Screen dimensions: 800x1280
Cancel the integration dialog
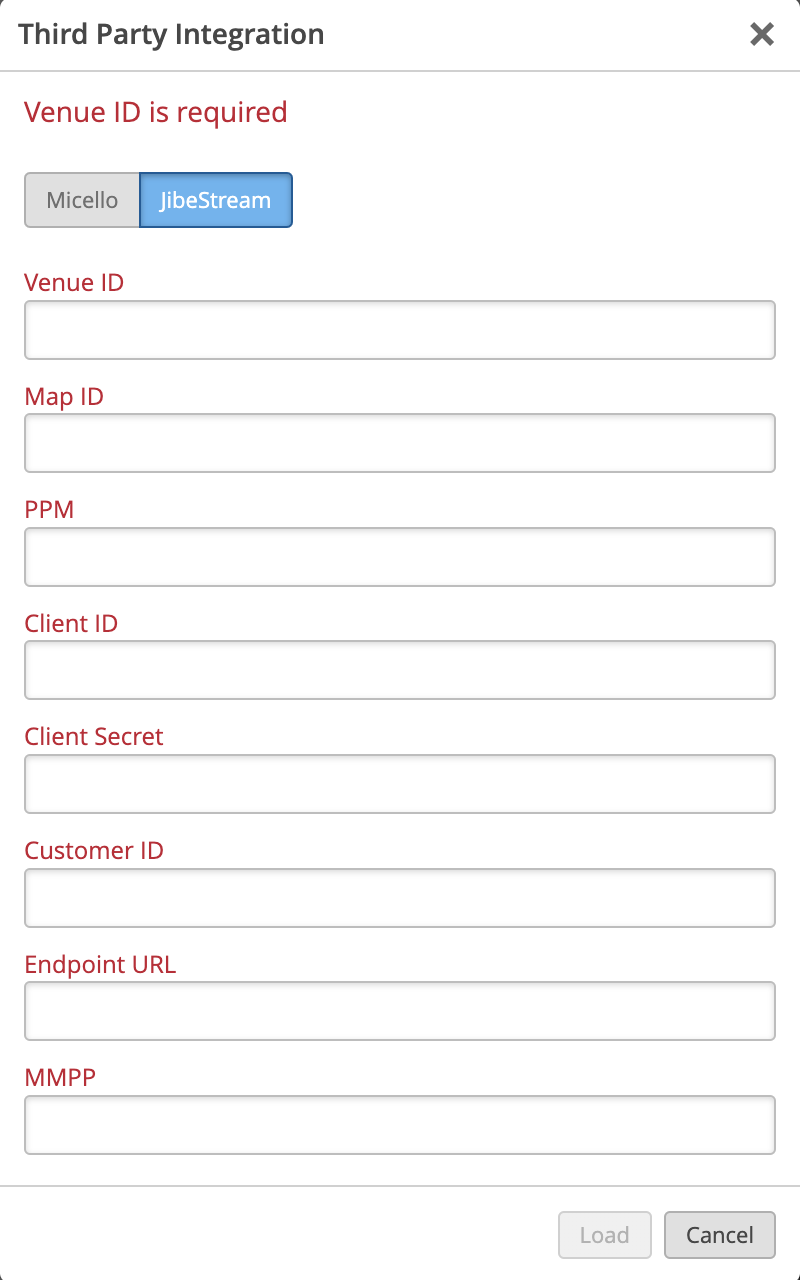tap(719, 1235)
